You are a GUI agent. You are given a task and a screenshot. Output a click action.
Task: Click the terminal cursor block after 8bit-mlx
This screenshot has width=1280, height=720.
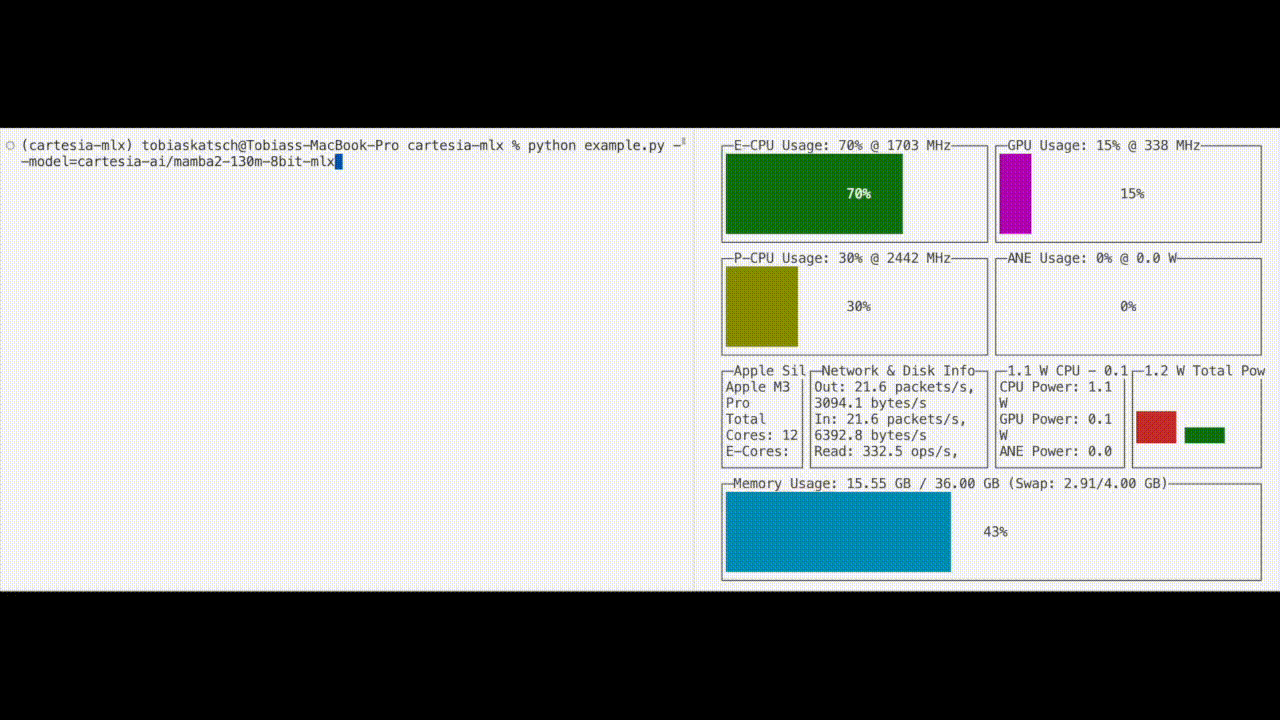tap(339, 161)
